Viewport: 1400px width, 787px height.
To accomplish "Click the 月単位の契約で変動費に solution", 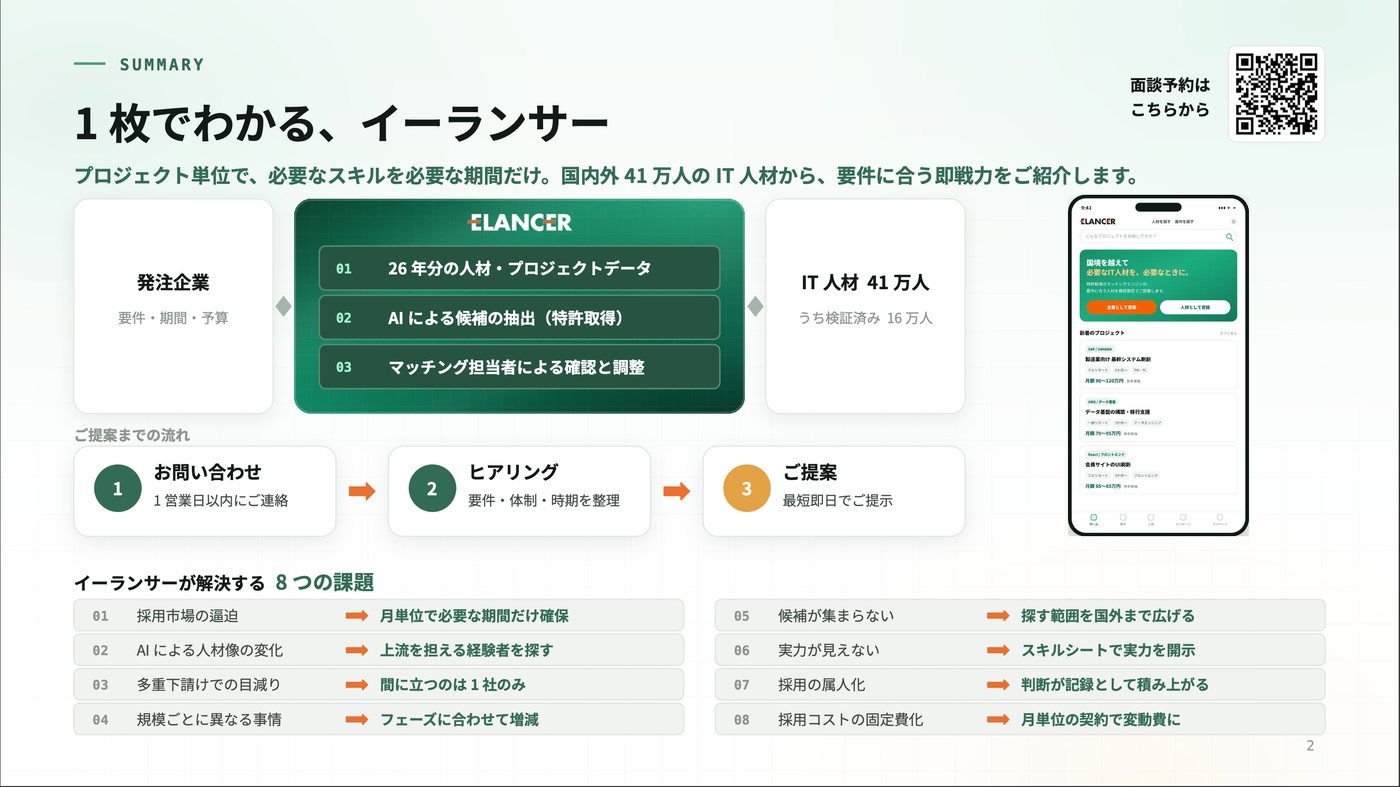I will pyautogui.click(x=1101, y=719).
